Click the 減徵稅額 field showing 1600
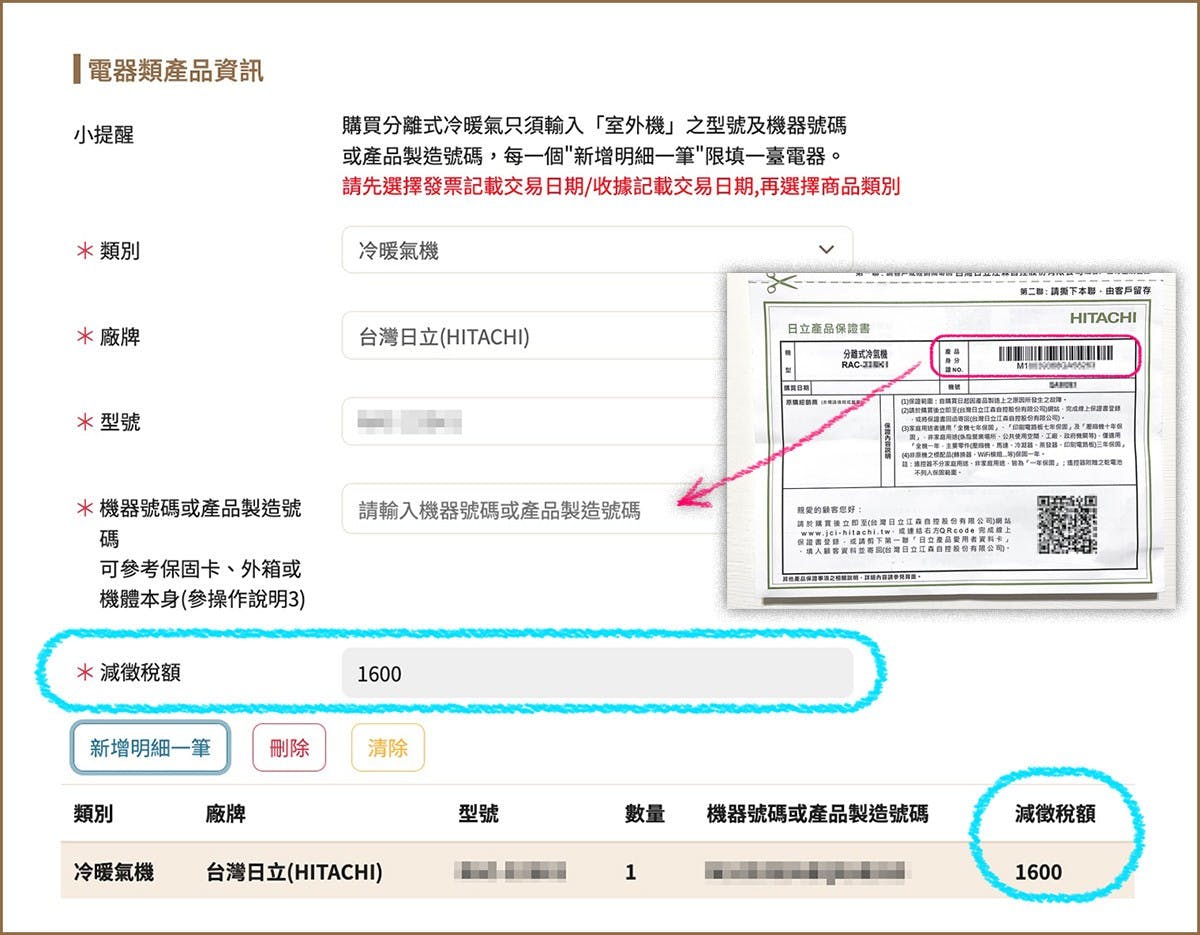 coord(597,673)
